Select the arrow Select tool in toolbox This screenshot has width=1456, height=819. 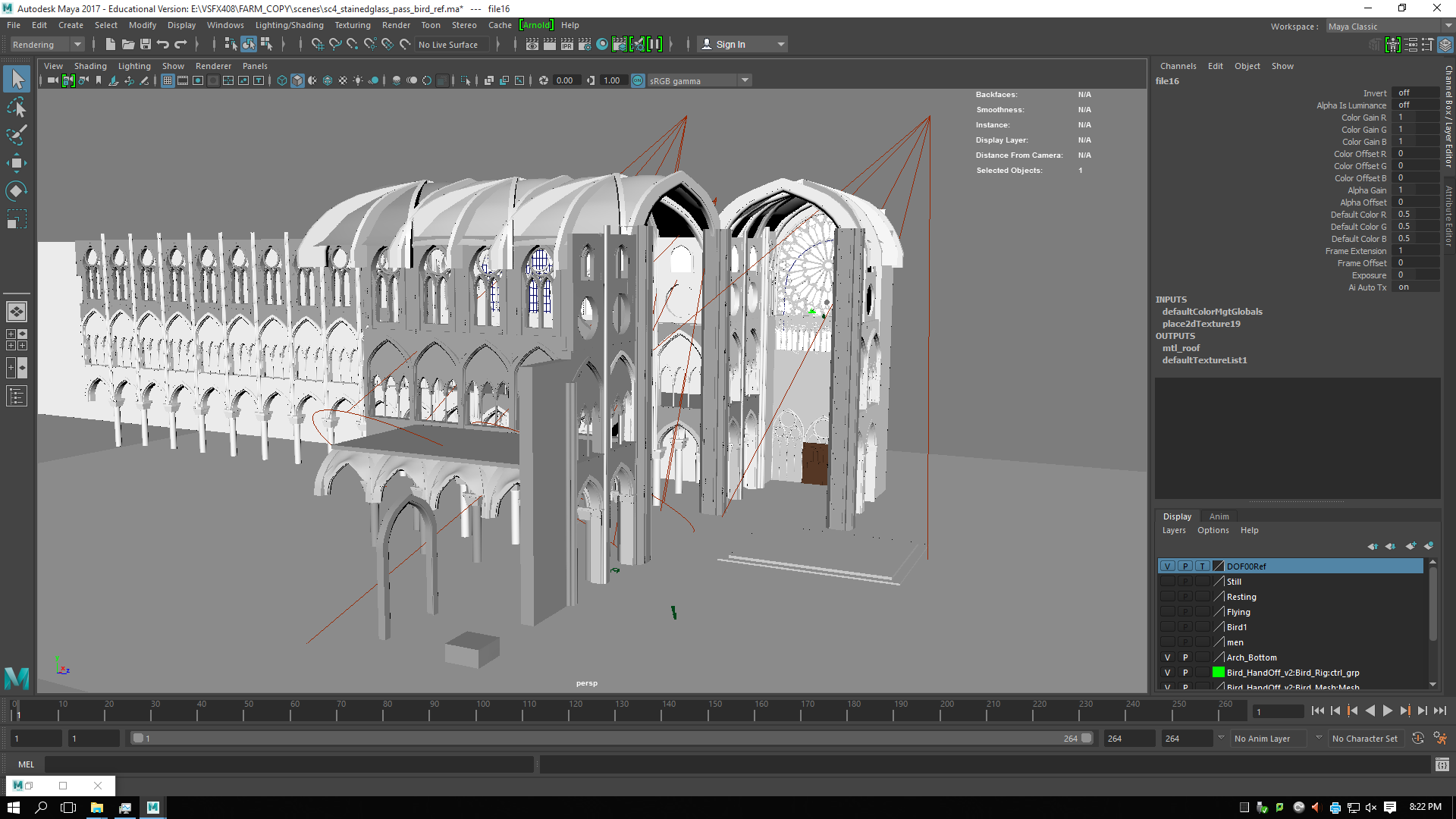17,79
